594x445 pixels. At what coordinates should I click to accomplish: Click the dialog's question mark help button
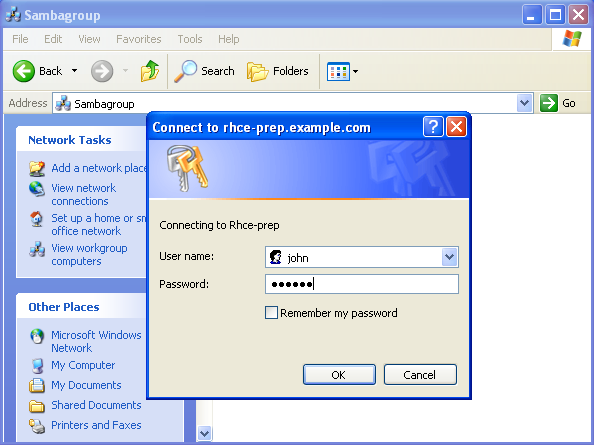click(433, 126)
